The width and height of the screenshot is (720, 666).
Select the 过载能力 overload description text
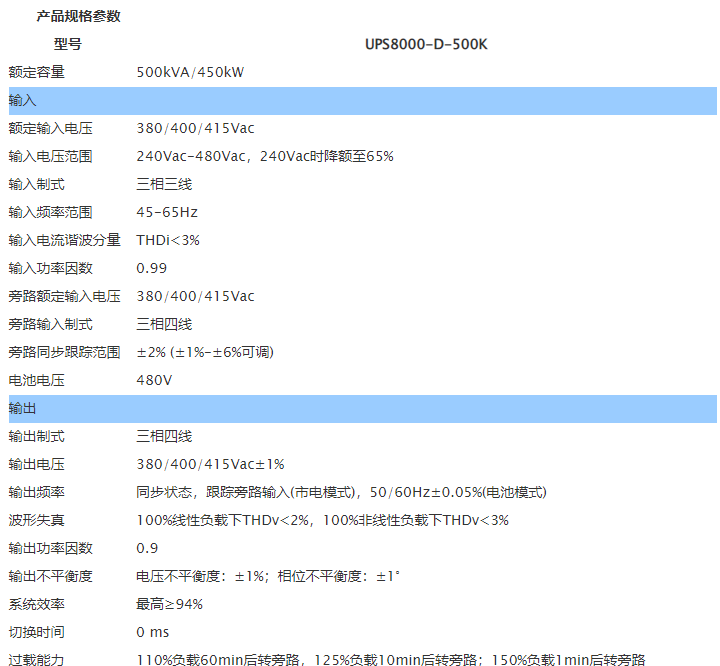[x=390, y=660]
